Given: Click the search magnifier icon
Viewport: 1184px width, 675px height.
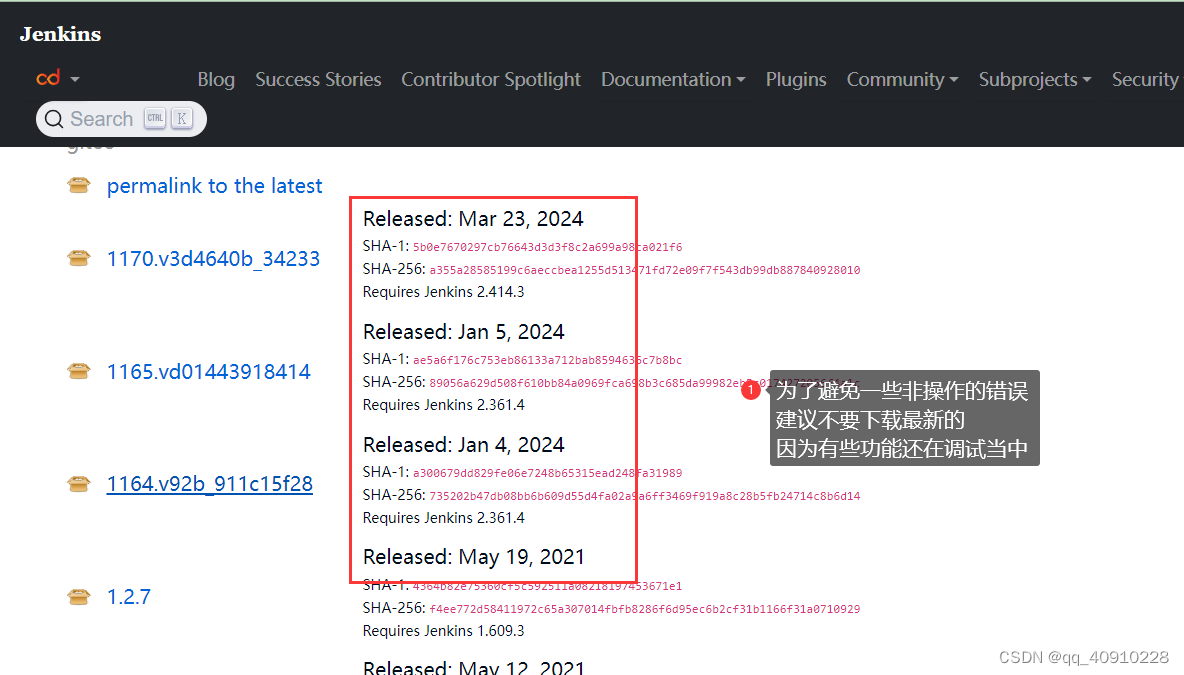Looking at the screenshot, I should pos(53,118).
